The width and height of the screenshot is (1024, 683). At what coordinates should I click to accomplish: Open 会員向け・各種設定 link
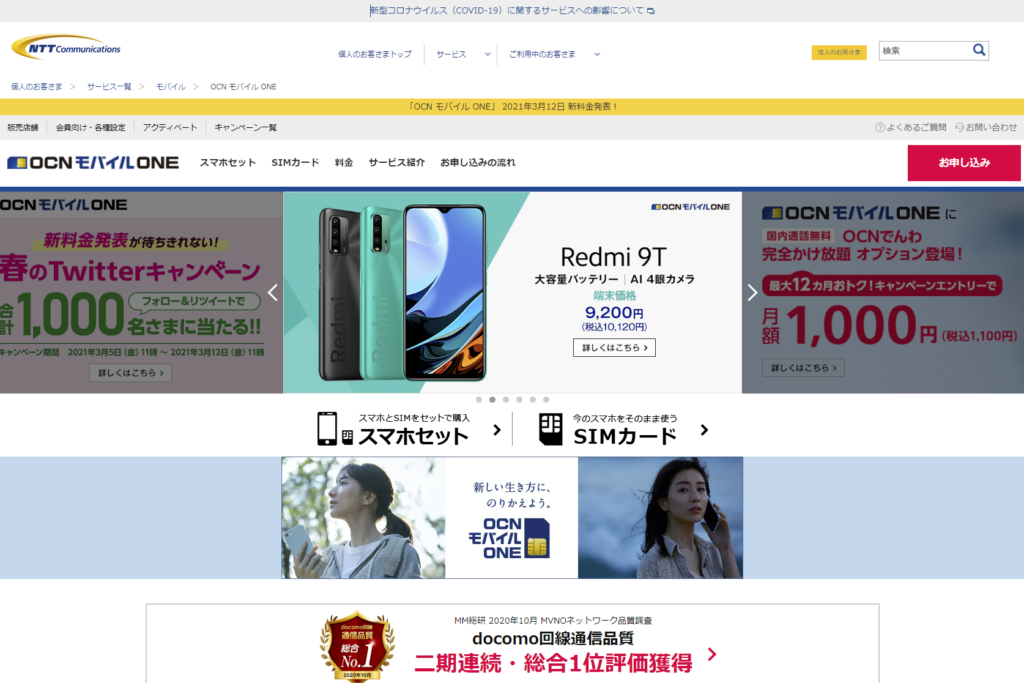point(91,127)
